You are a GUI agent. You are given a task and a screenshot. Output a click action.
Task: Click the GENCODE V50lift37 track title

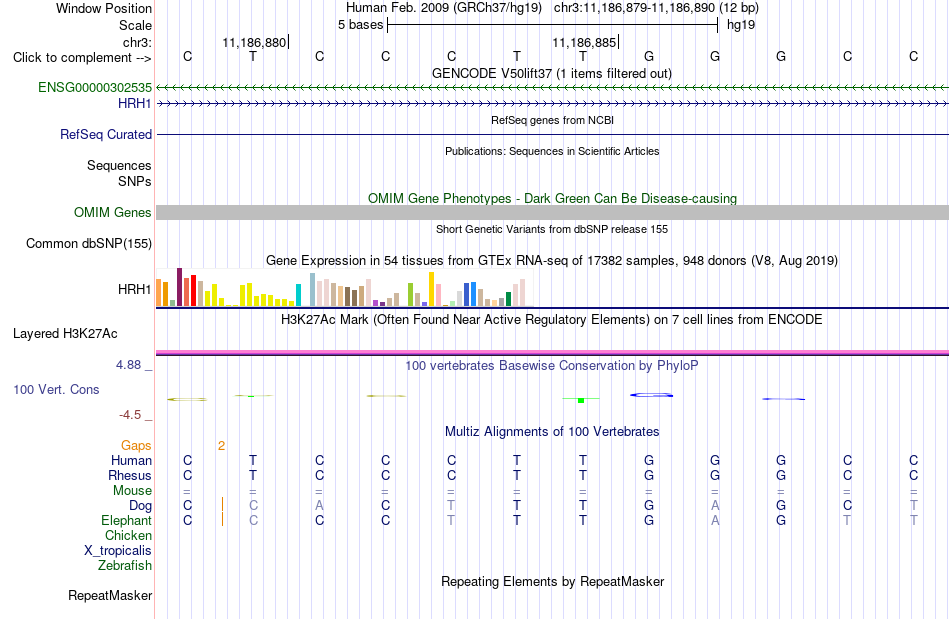pyautogui.click(x=551, y=73)
